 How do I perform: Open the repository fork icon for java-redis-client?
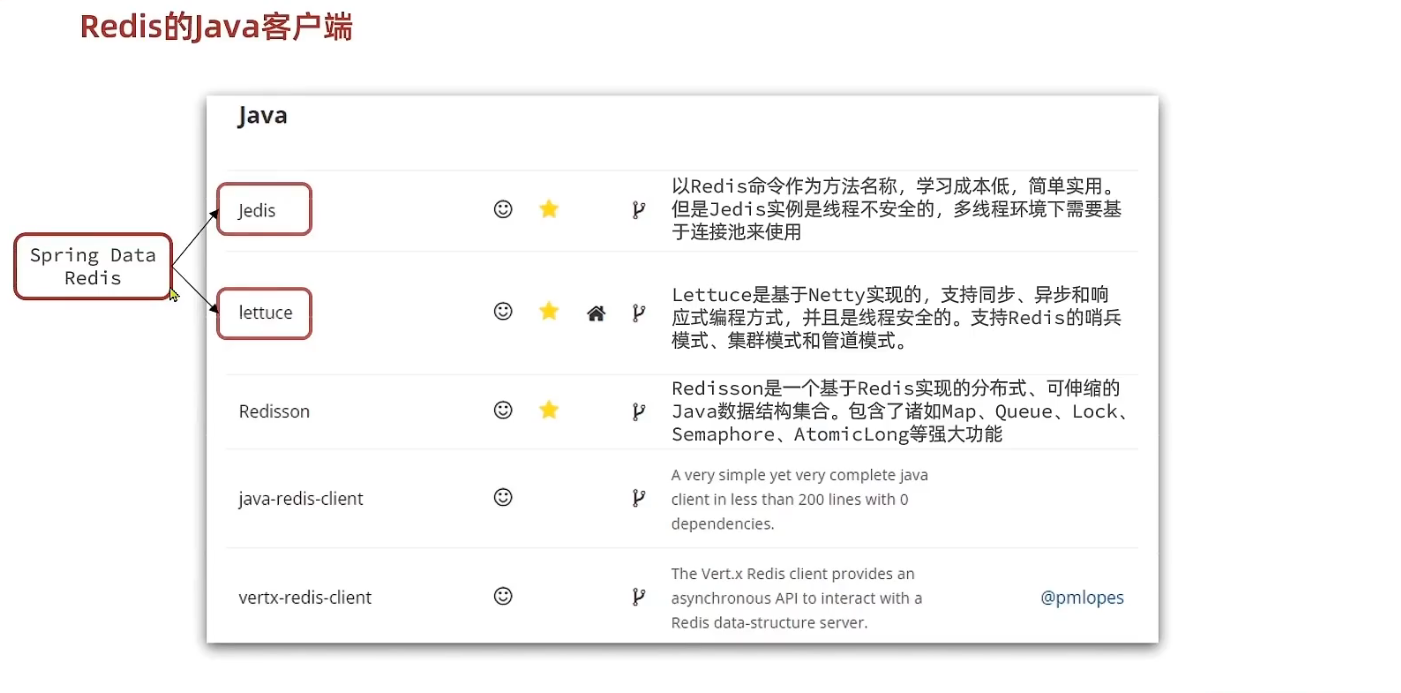(x=638, y=498)
